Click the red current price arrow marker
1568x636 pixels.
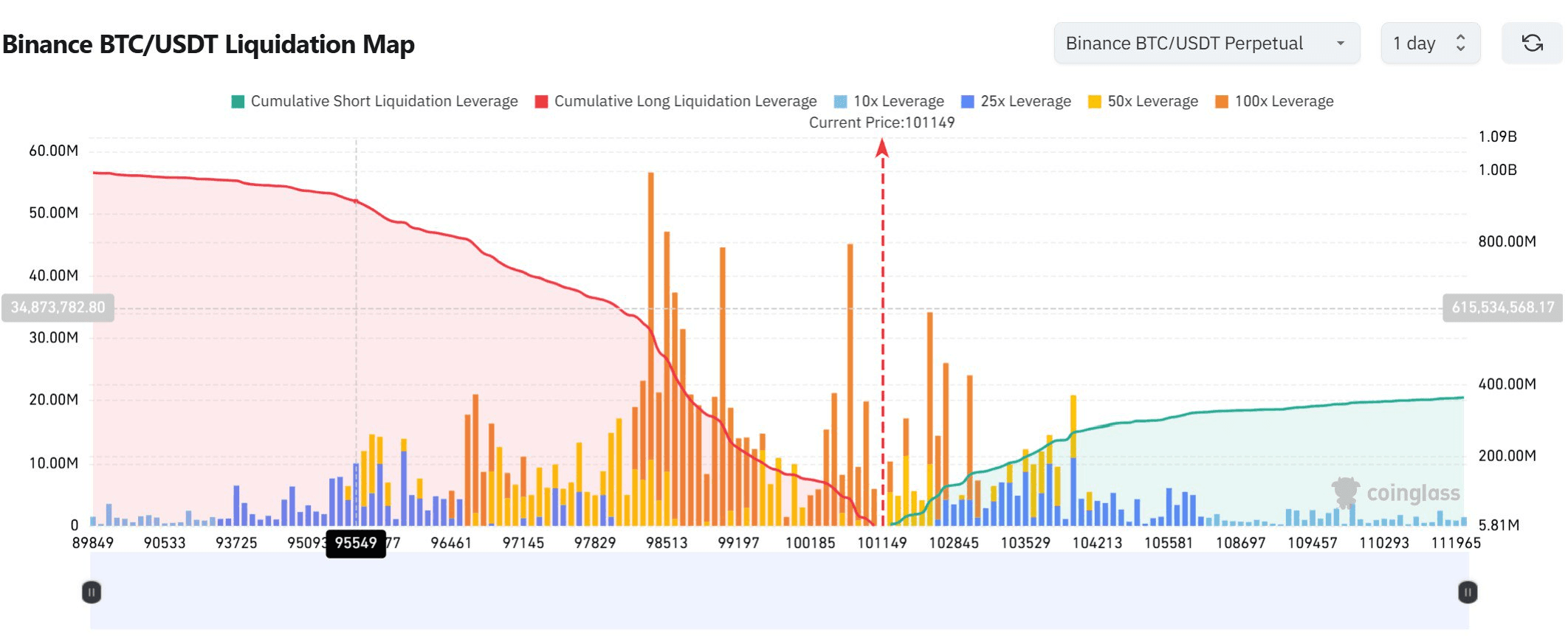click(882, 148)
